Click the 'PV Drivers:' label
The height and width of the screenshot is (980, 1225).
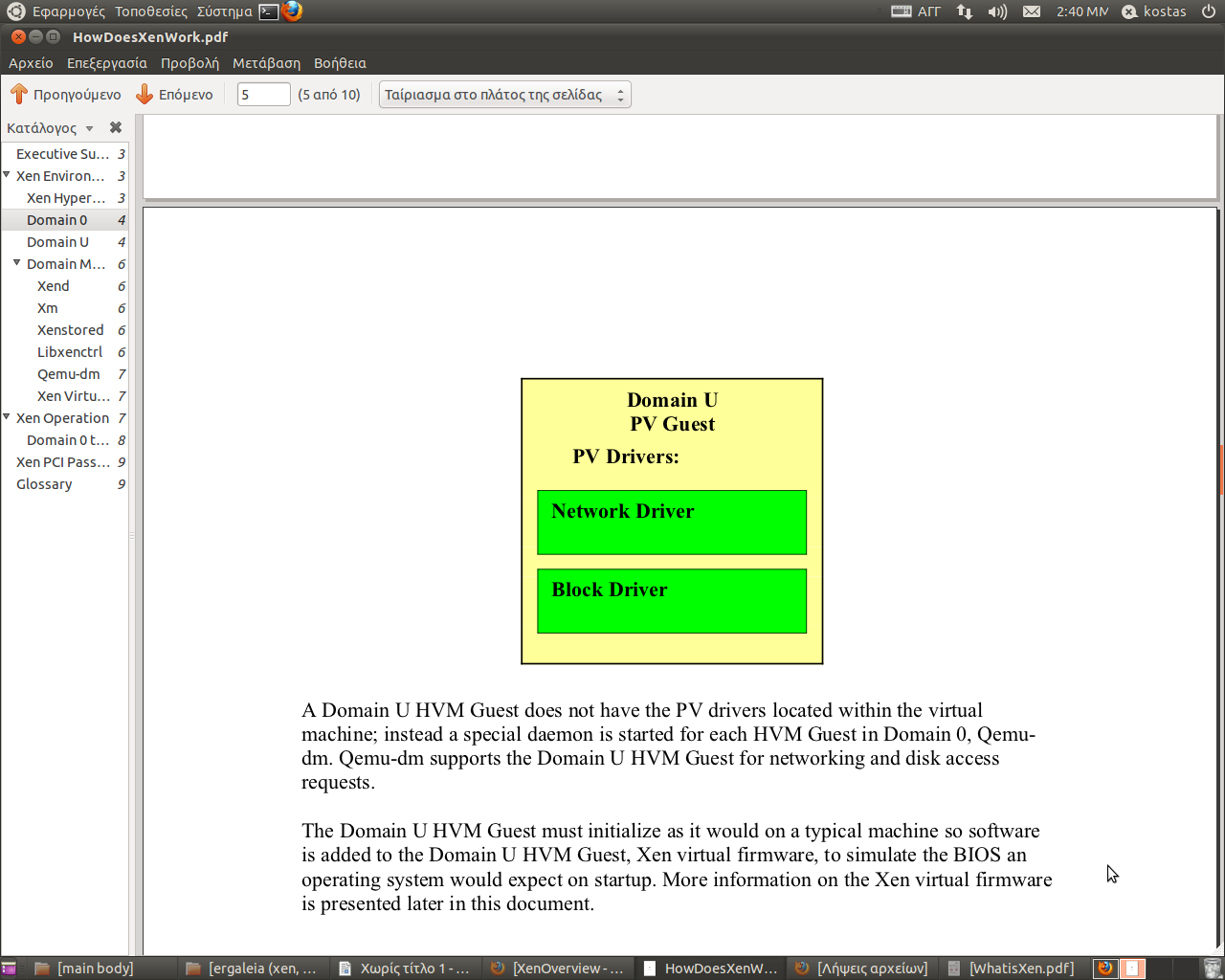(626, 457)
